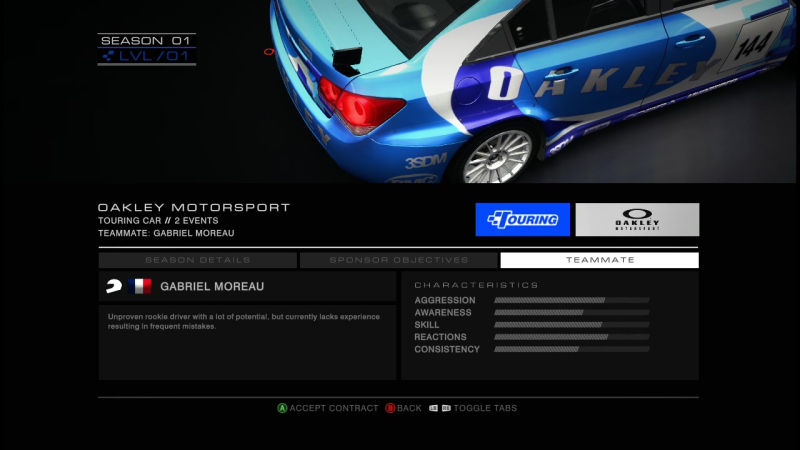Select the Teammate tab
Image resolution: width=800 pixels, height=450 pixels.
(x=599, y=260)
